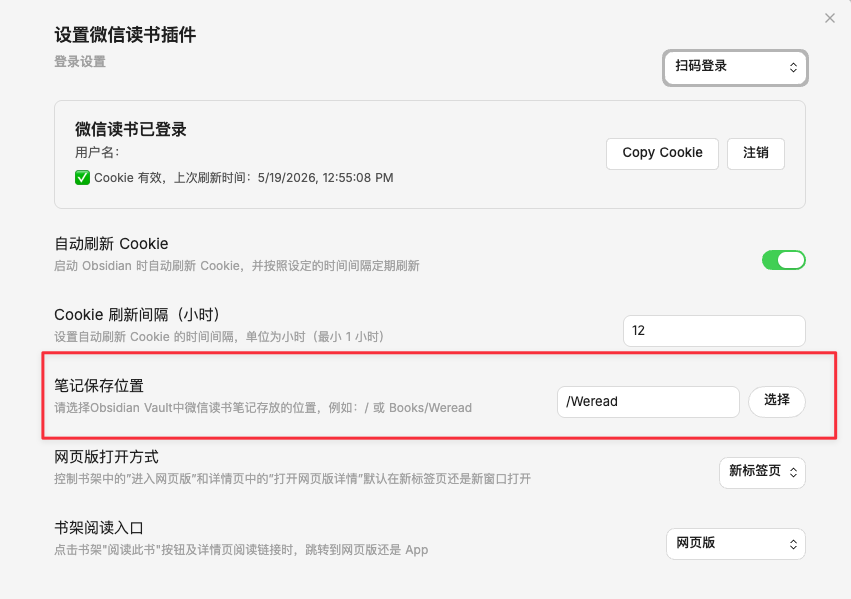Open the 新标签页 web open mode dropdown
The image size is (851, 599).
point(762,473)
